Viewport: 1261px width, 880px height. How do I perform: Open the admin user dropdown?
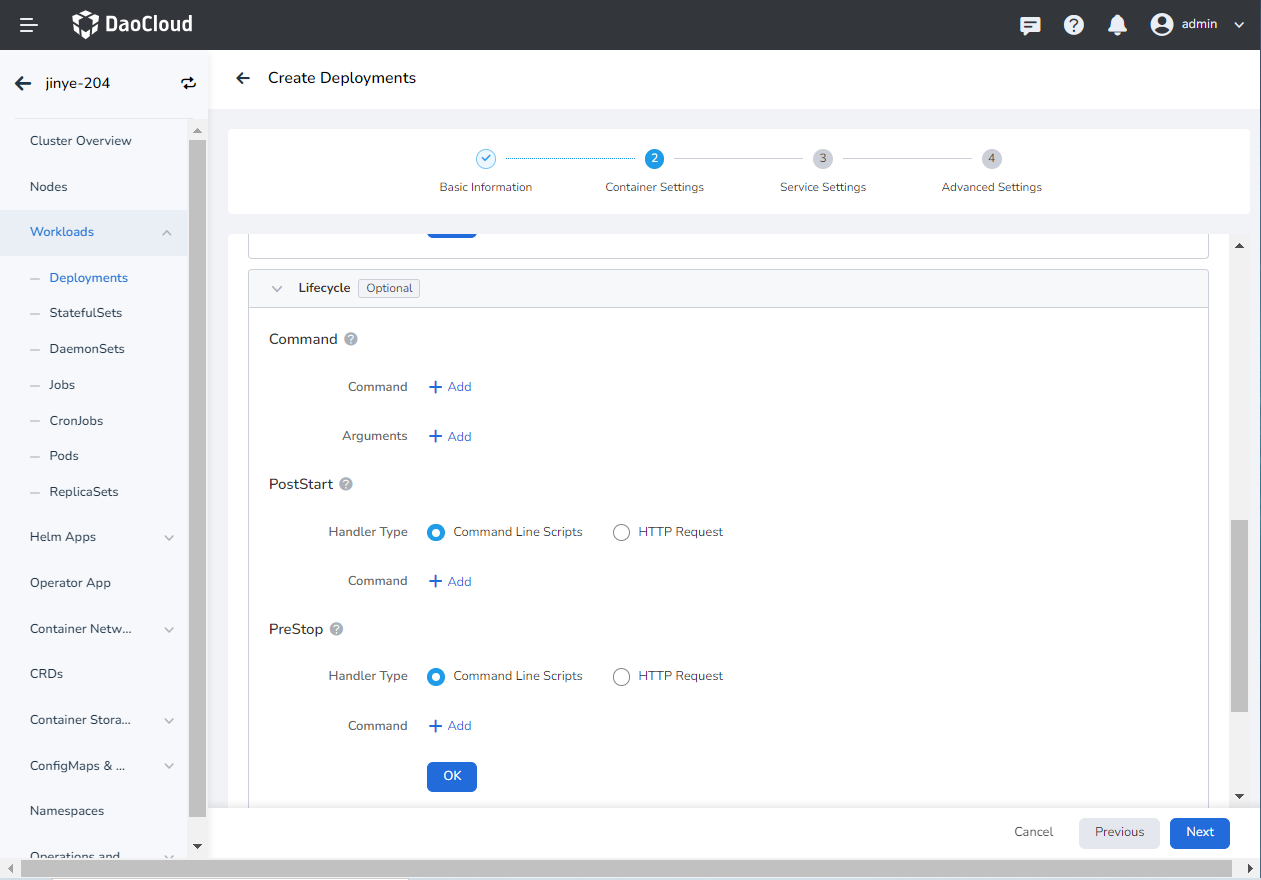coord(1197,25)
